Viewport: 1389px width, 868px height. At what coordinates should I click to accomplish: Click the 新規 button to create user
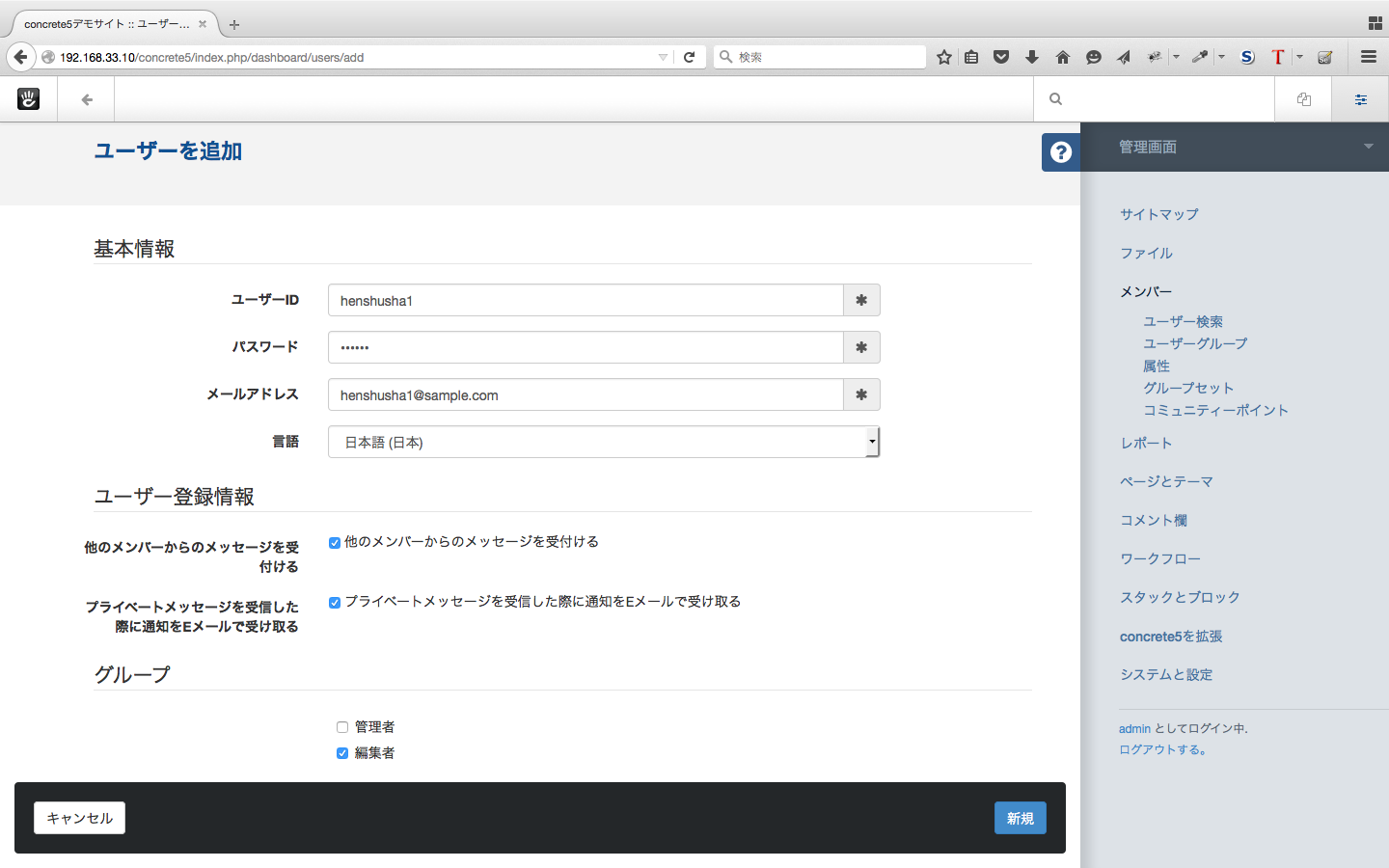pos(1020,817)
